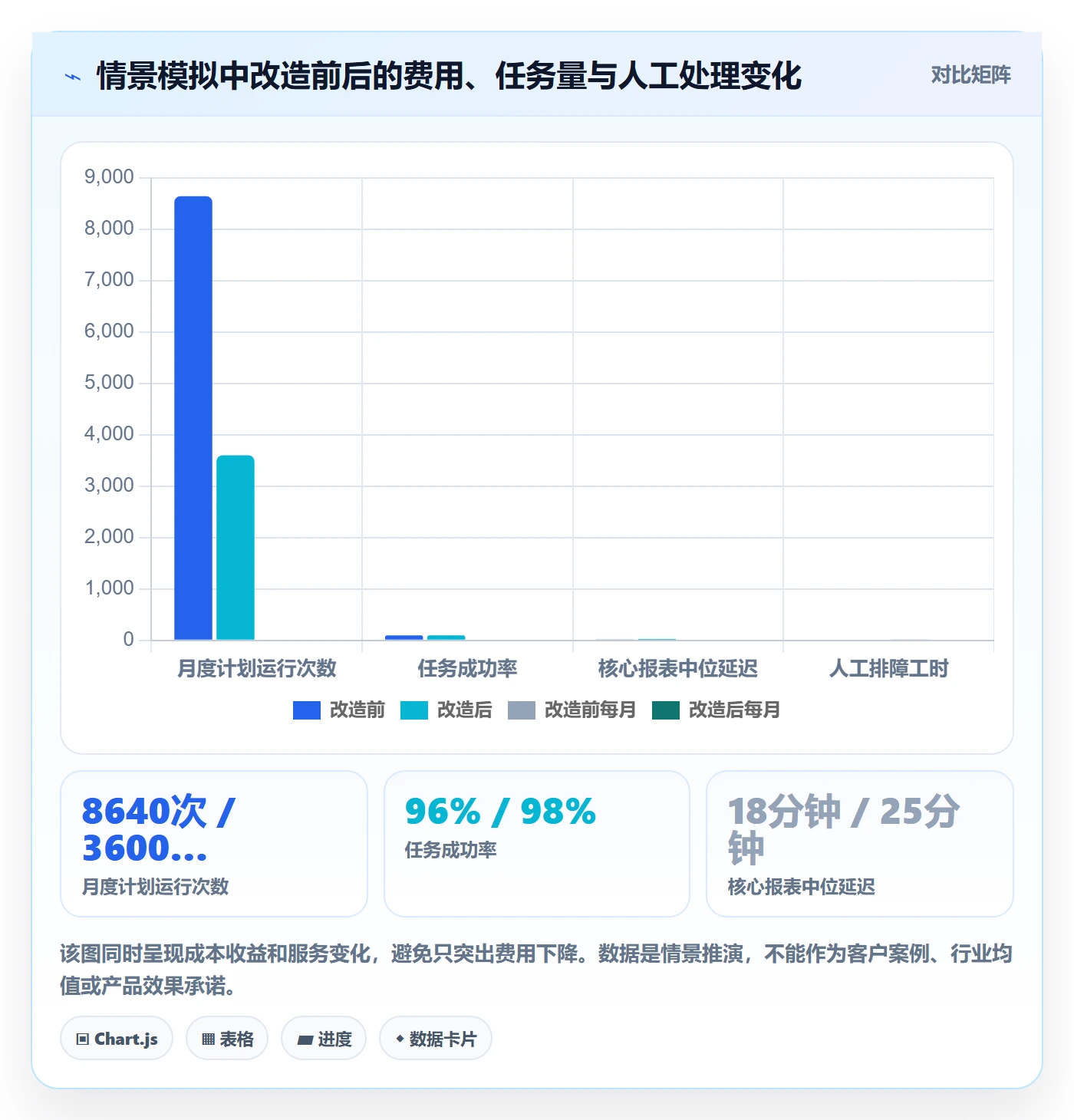Select the 进度 tag chip

point(324,1039)
